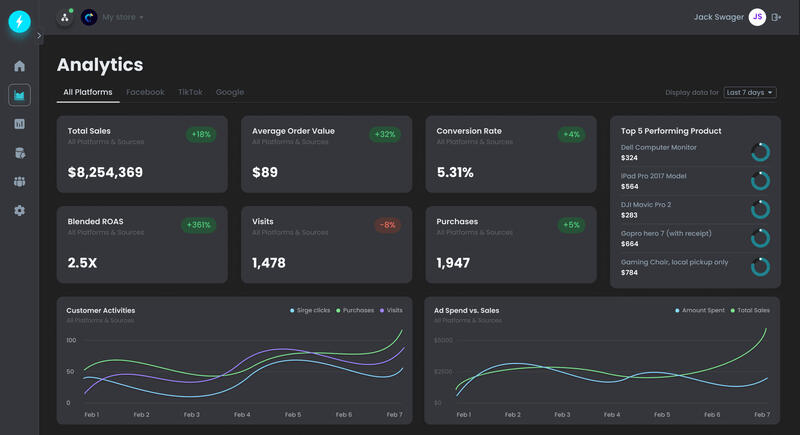
Task: Click the lightning bolt app logo
Action: [20, 22]
